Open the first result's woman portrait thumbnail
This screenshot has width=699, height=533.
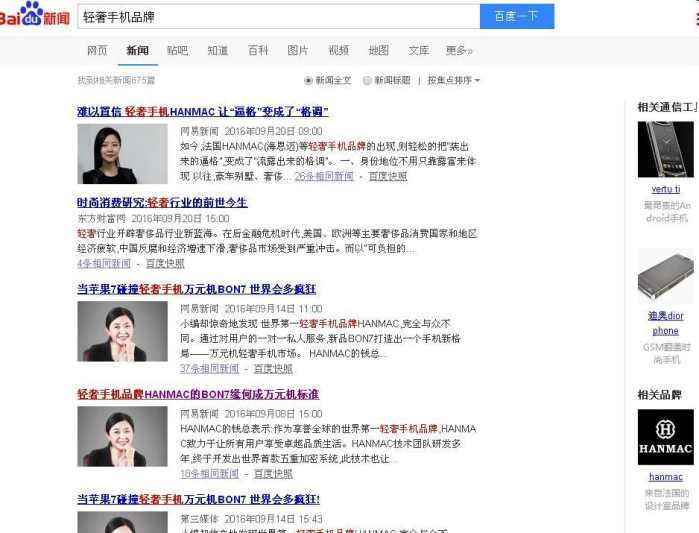pos(123,154)
